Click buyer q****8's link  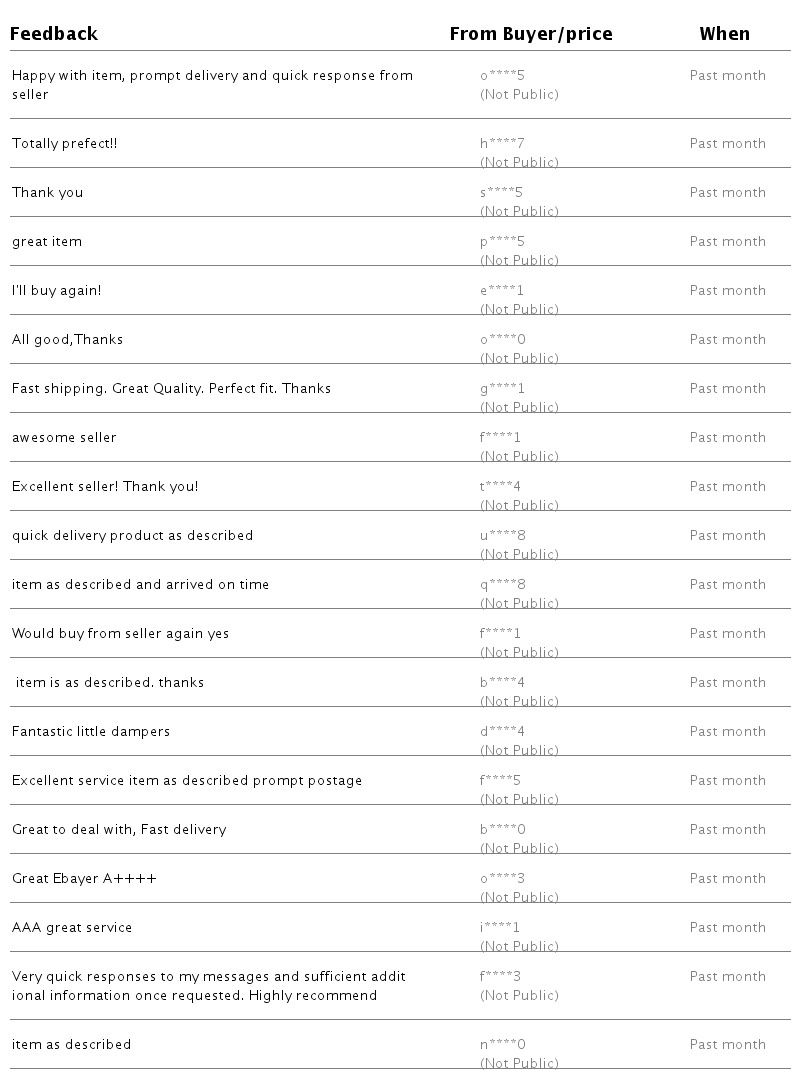coord(502,584)
